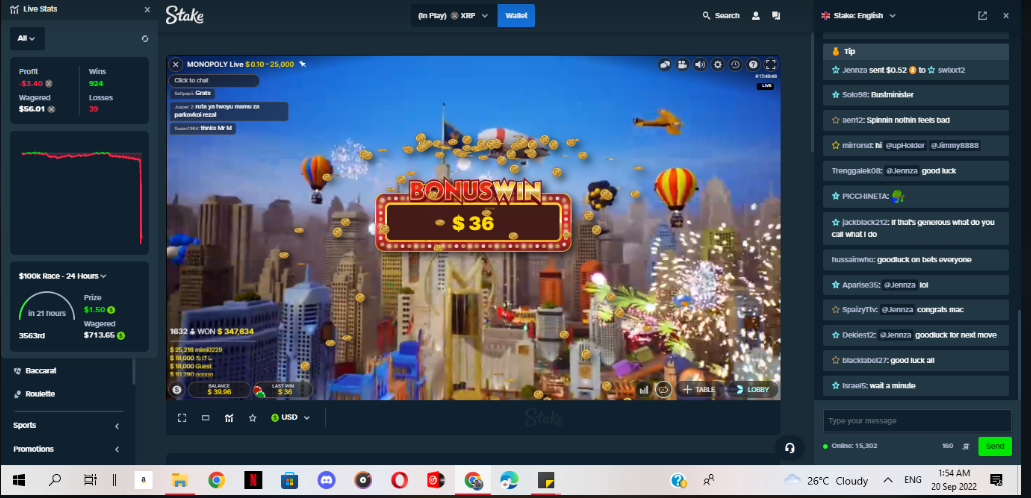Reset live stats with refresh icon

[145, 39]
